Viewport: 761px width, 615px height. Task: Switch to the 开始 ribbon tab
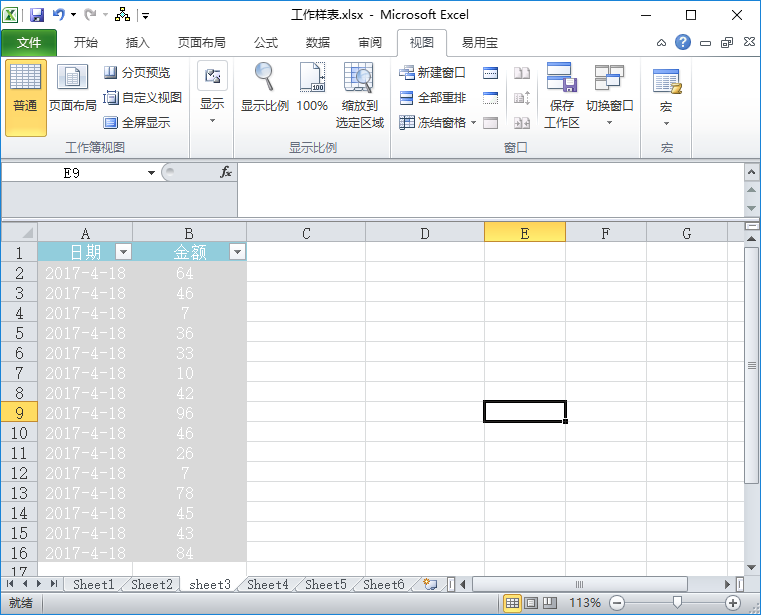pos(86,43)
